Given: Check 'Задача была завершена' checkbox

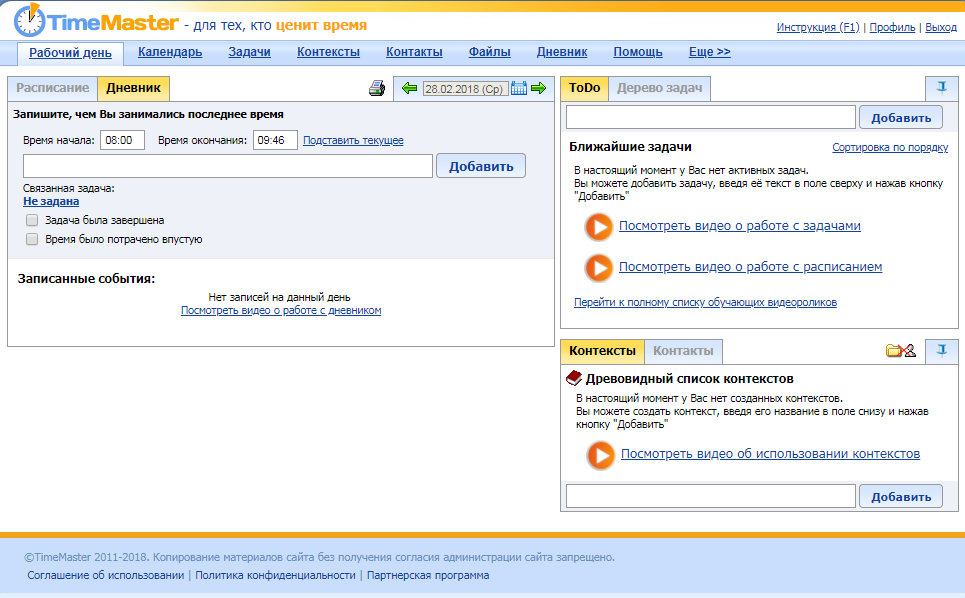Looking at the screenshot, I should coord(33,220).
